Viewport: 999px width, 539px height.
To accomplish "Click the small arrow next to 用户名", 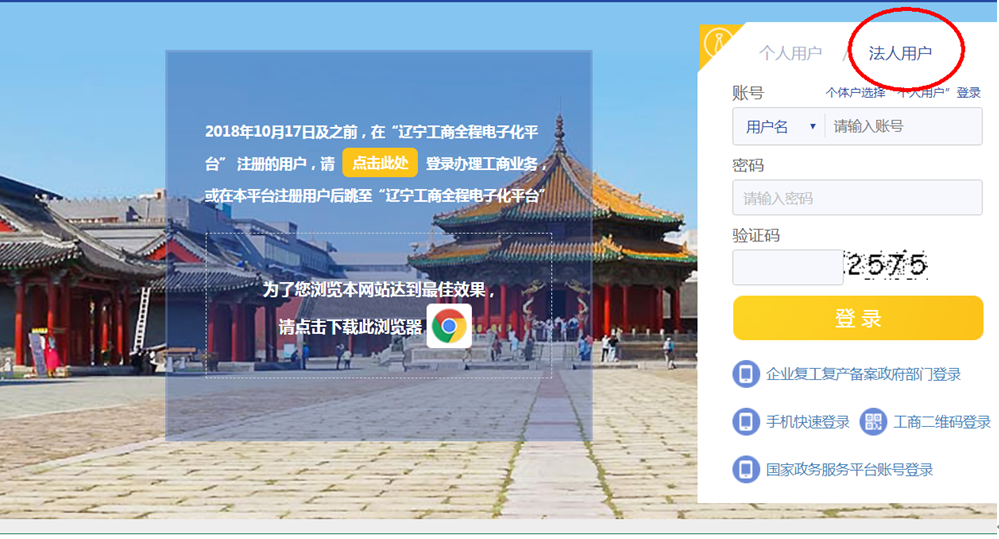I will point(812,127).
